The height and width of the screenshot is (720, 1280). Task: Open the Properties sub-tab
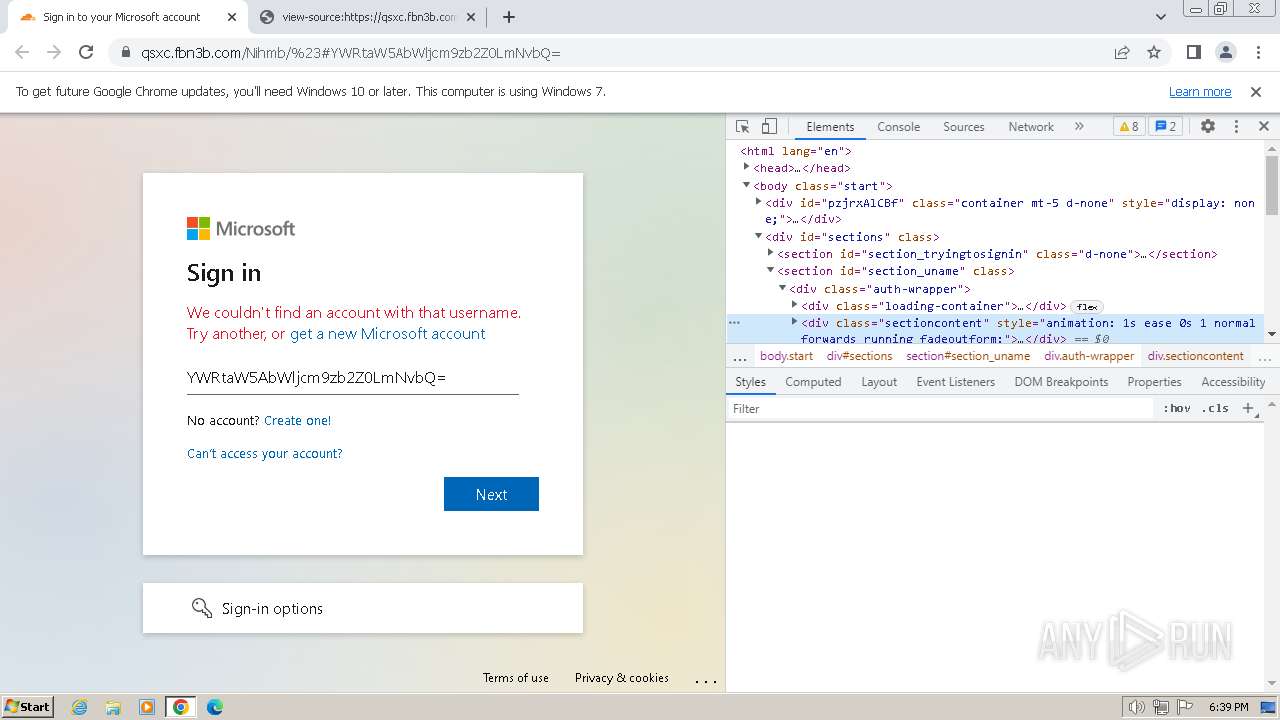pyautogui.click(x=1154, y=382)
